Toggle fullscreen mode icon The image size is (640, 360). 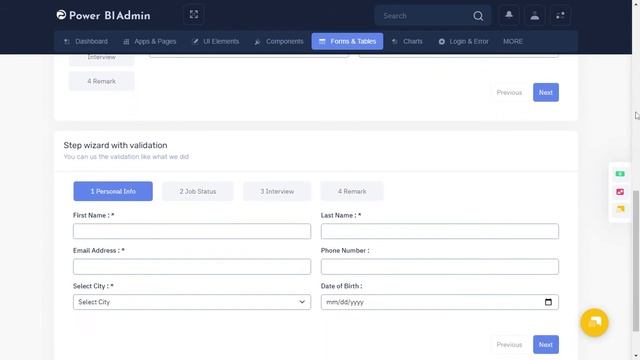pos(194,15)
